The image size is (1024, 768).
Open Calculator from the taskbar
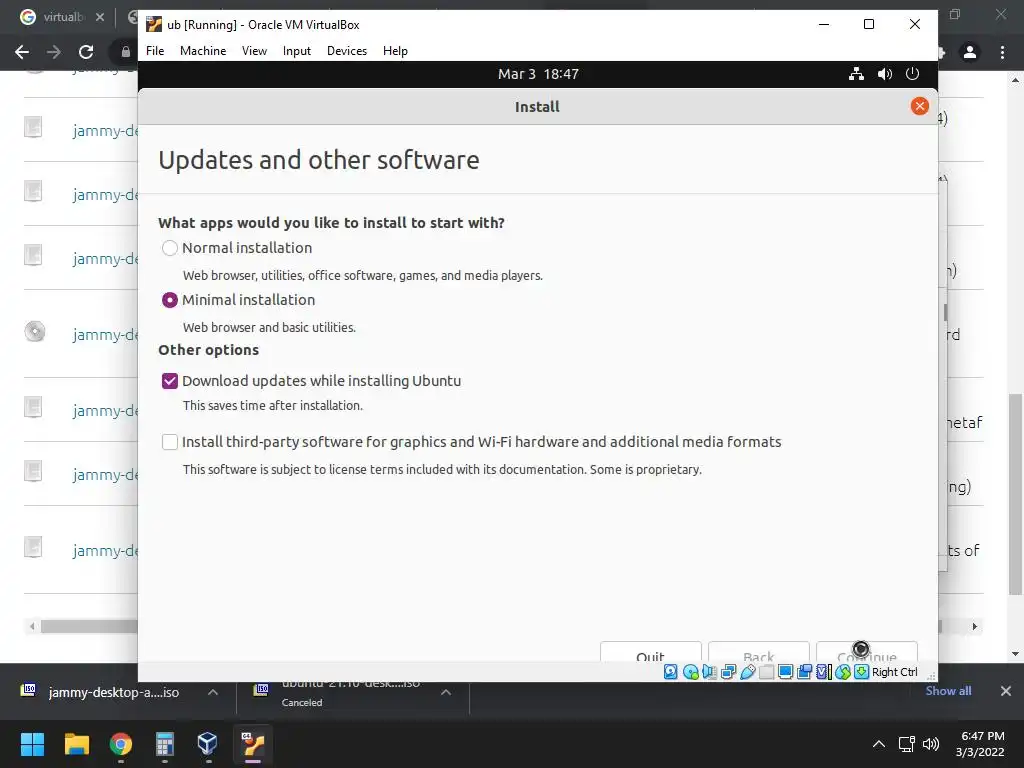(165, 744)
